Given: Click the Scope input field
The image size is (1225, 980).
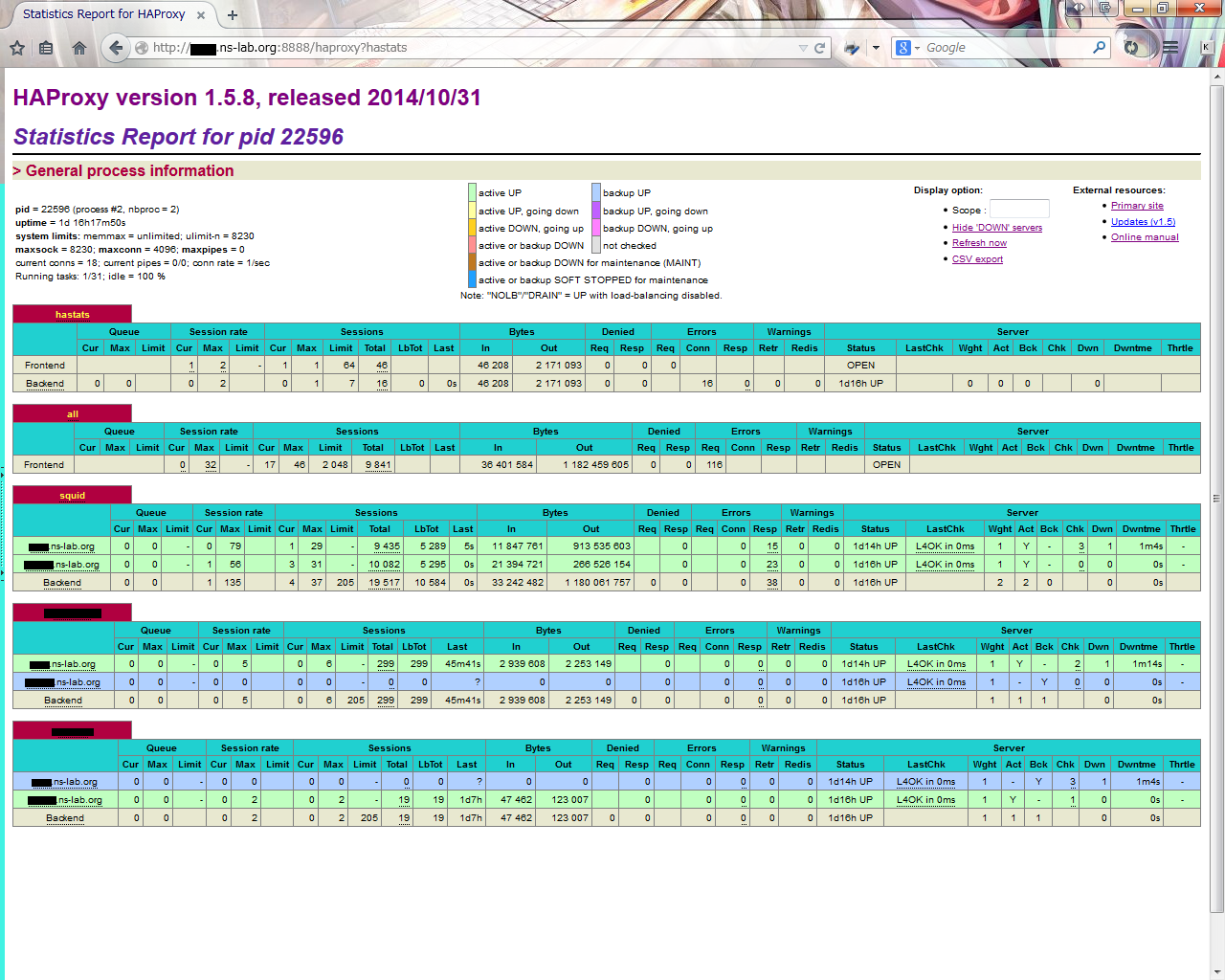Looking at the screenshot, I should pos(1019,210).
